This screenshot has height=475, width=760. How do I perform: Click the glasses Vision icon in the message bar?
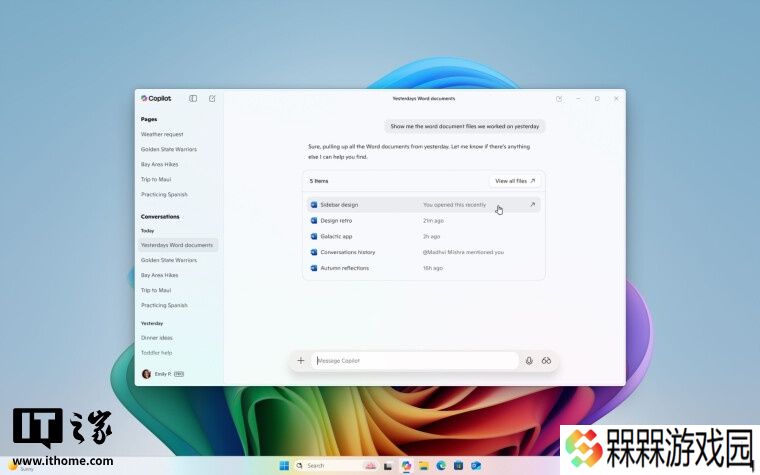[x=546, y=361]
